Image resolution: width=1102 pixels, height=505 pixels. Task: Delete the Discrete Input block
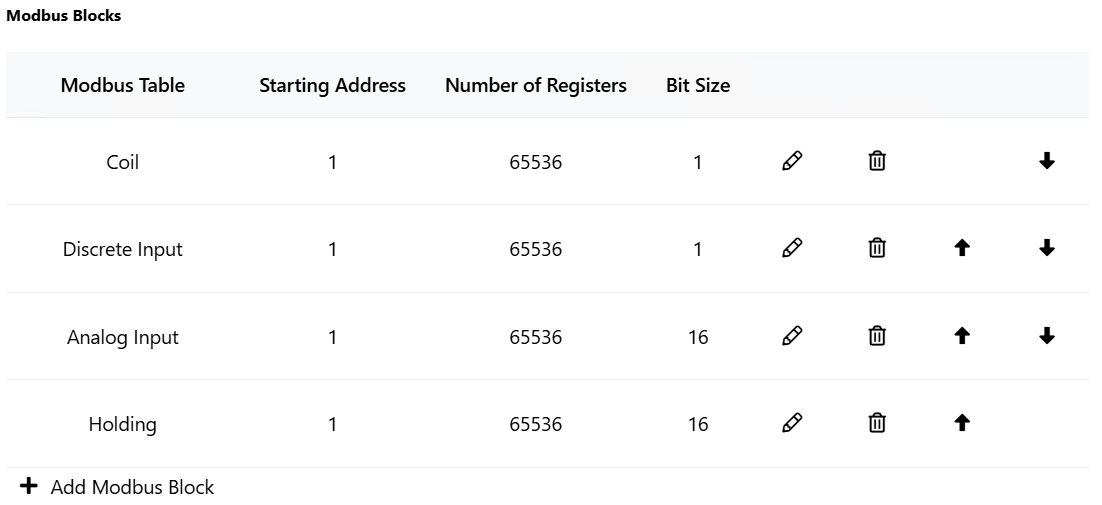click(x=877, y=248)
